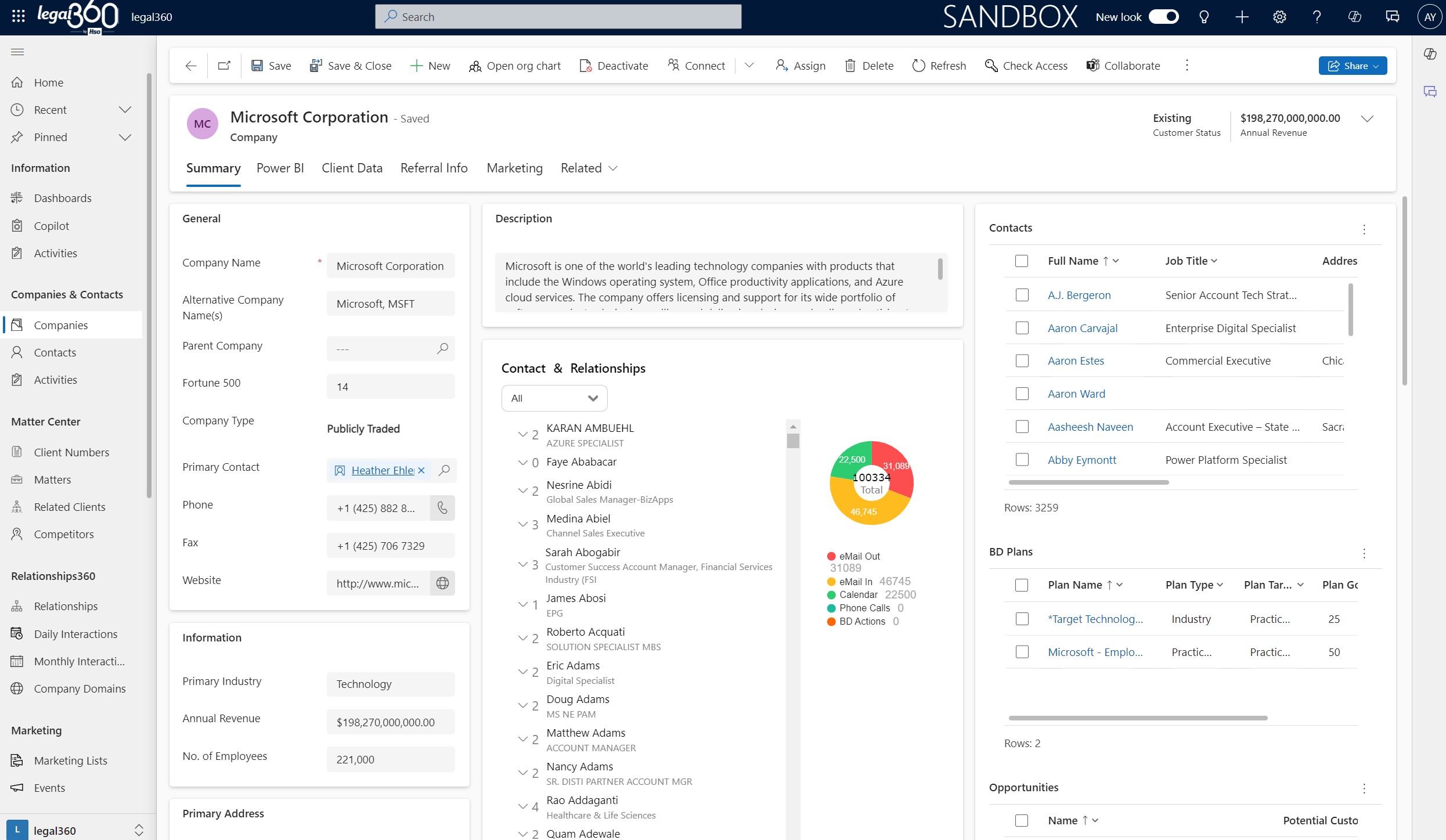Viewport: 1446px width, 840px height.
Task: Check the box for A.J. Bergeron
Action: [1022, 295]
